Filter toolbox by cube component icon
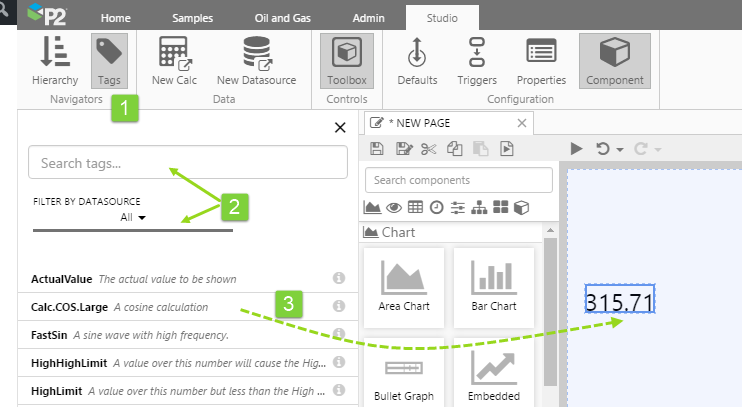The height and width of the screenshot is (407, 742). click(x=521, y=207)
